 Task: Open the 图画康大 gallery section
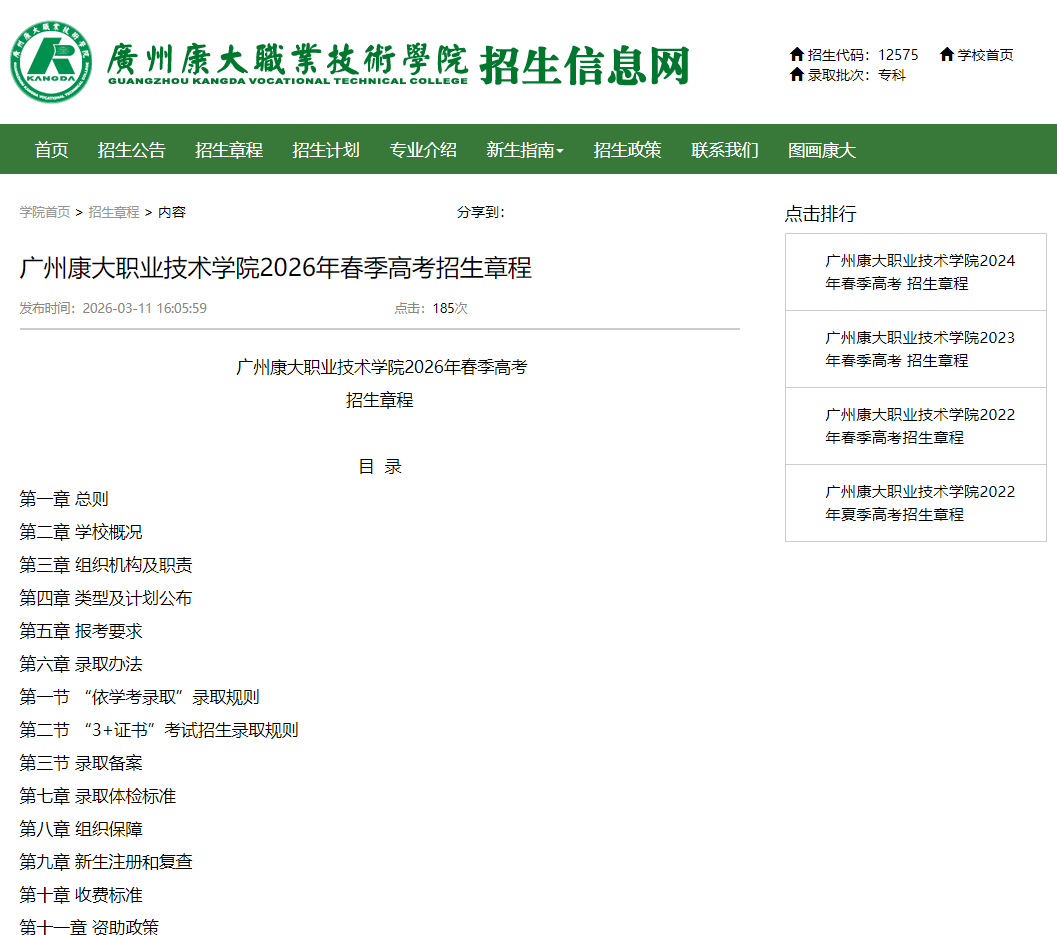820,148
